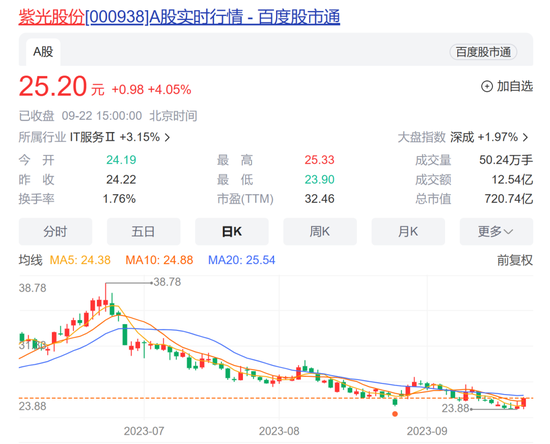550x444 pixels.
Task: Click the MA20 moving average label
Action: 242,260
